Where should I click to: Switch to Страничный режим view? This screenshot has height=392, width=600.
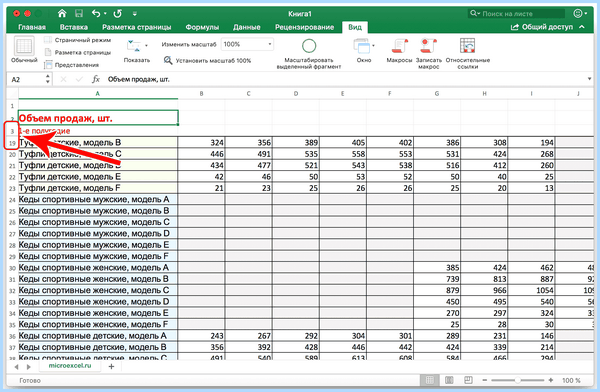tap(78, 40)
